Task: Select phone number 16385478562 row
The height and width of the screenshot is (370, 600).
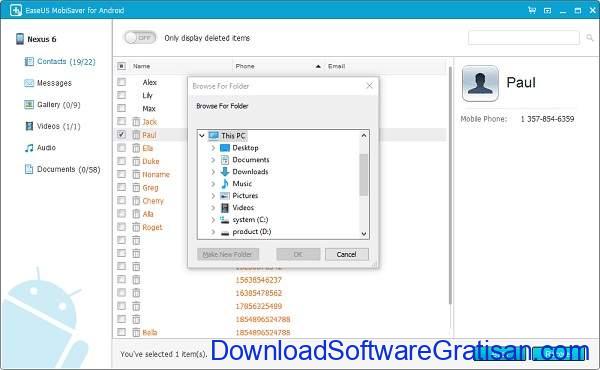Action: (x=259, y=293)
